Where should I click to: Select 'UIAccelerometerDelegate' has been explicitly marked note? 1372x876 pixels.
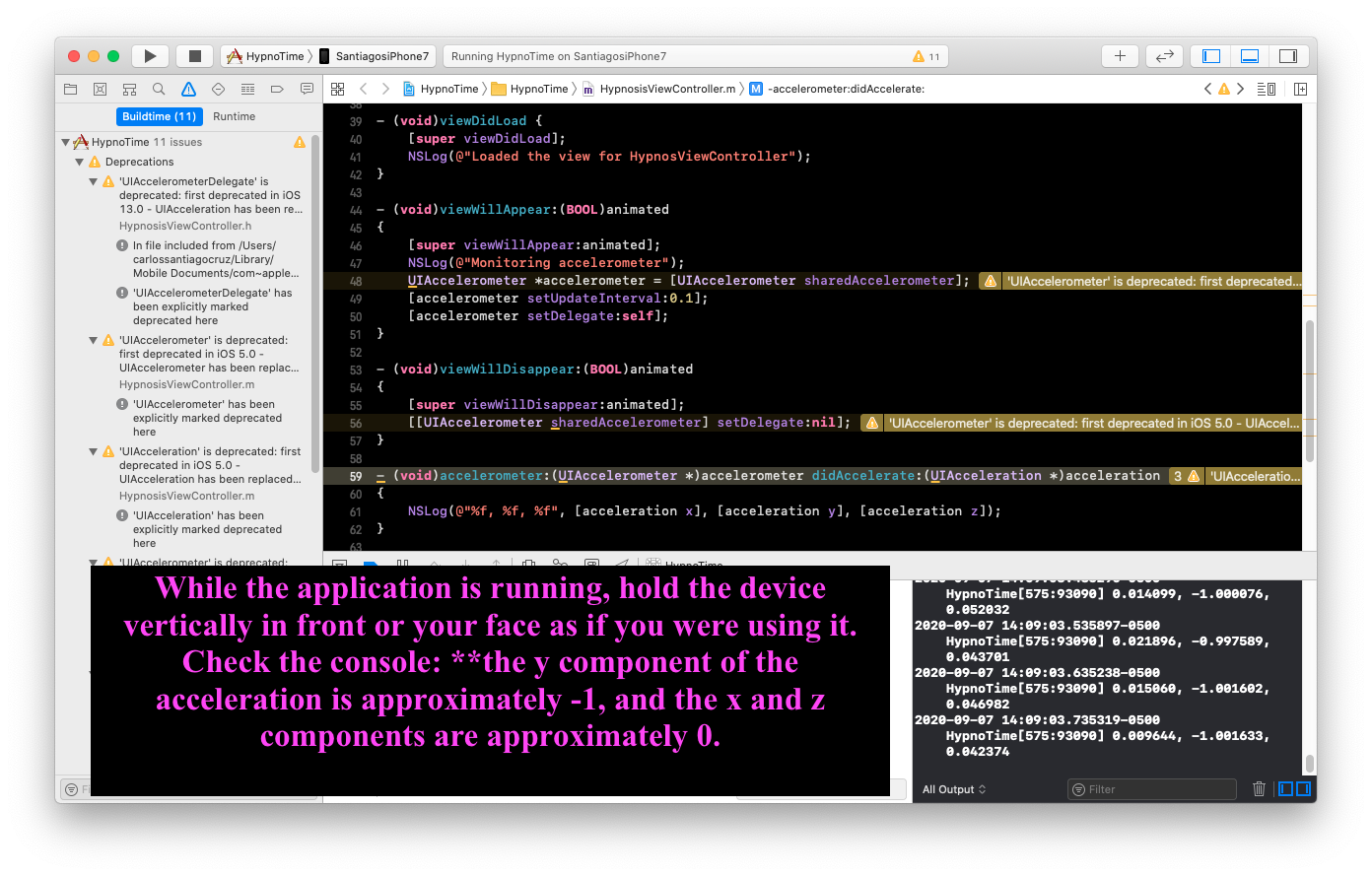pyautogui.click(x=204, y=306)
